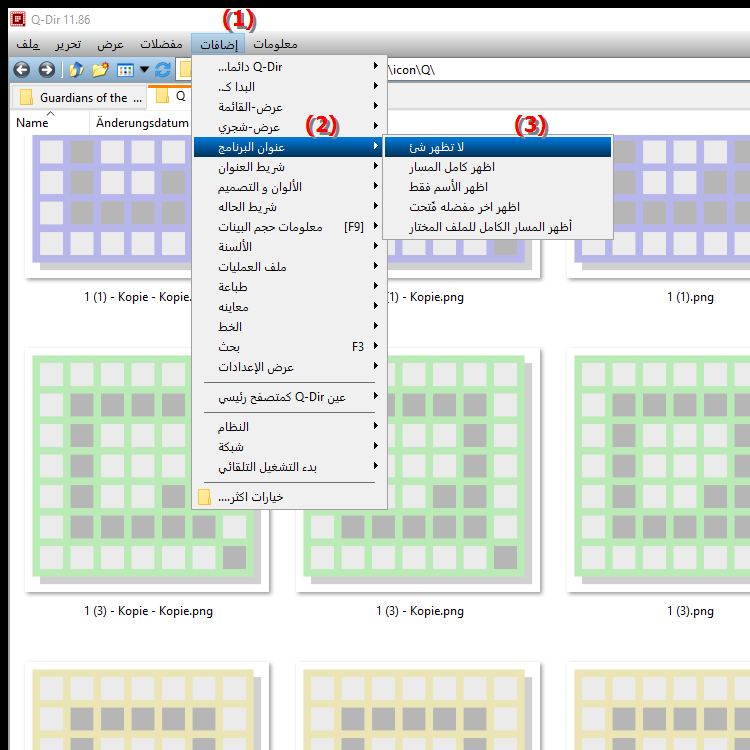Open the عرض menu
The image size is (750, 750).
tap(110, 44)
